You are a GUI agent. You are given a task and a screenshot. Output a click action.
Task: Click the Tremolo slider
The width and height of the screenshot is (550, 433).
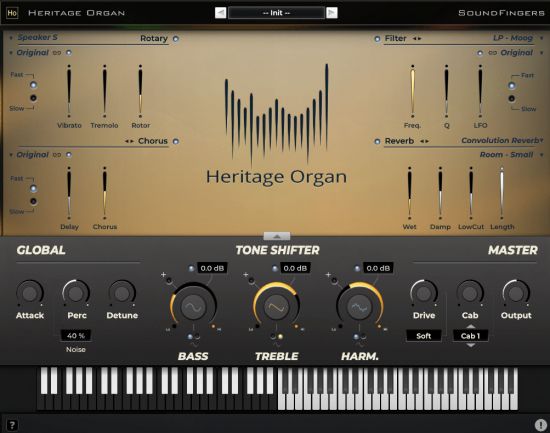point(105,91)
